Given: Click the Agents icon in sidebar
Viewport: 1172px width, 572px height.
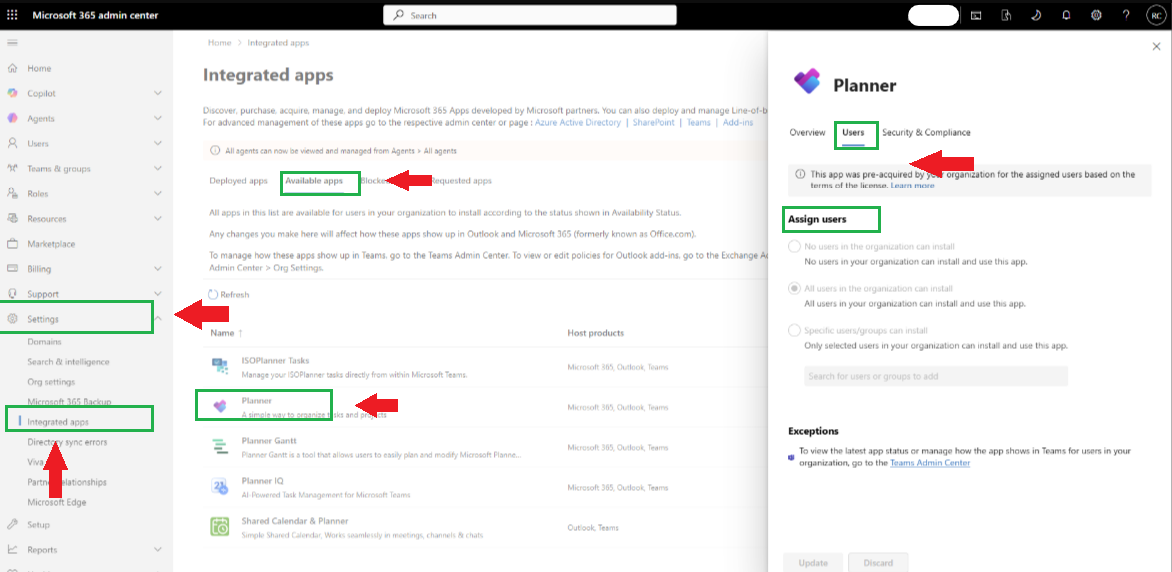Looking at the screenshot, I should point(12,118).
